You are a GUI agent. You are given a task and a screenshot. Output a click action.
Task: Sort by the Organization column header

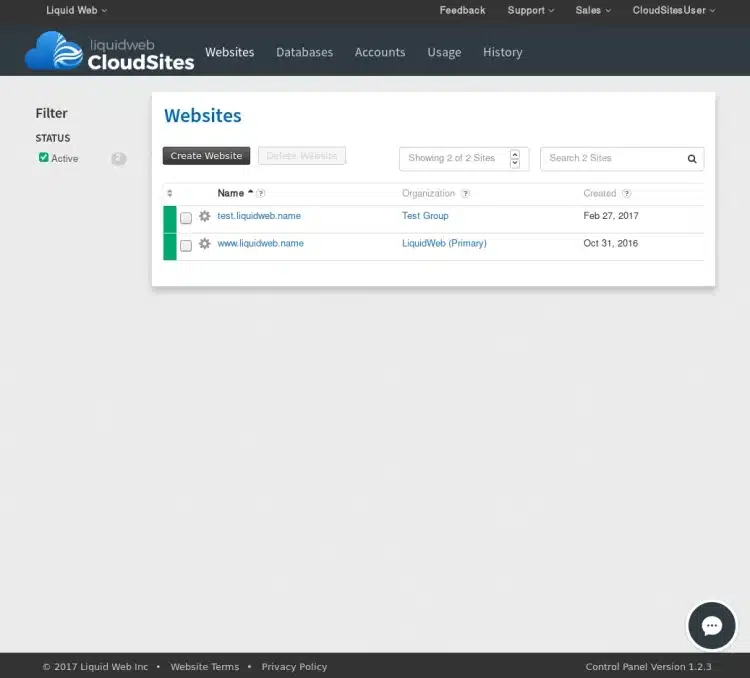428,193
